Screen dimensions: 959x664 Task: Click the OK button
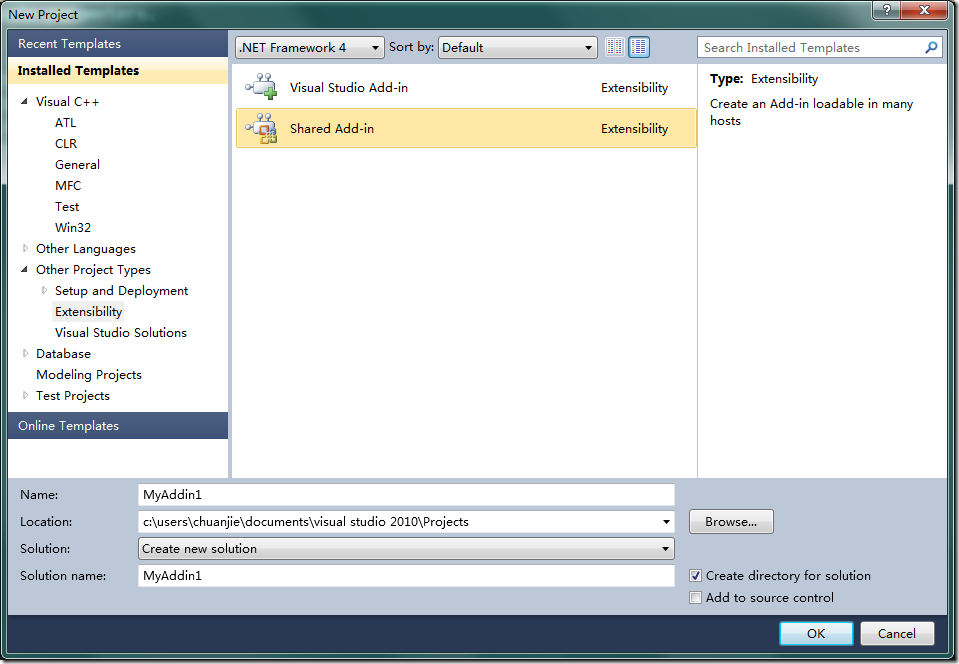tap(816, 633)
